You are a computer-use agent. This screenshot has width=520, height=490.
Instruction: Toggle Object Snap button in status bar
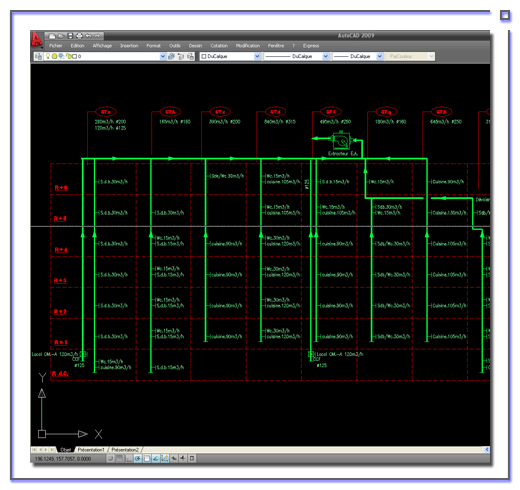(147, 459)
